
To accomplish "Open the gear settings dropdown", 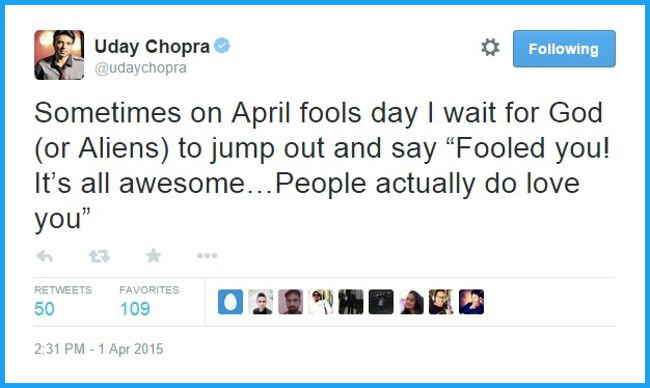I will (x=490, y=47).
